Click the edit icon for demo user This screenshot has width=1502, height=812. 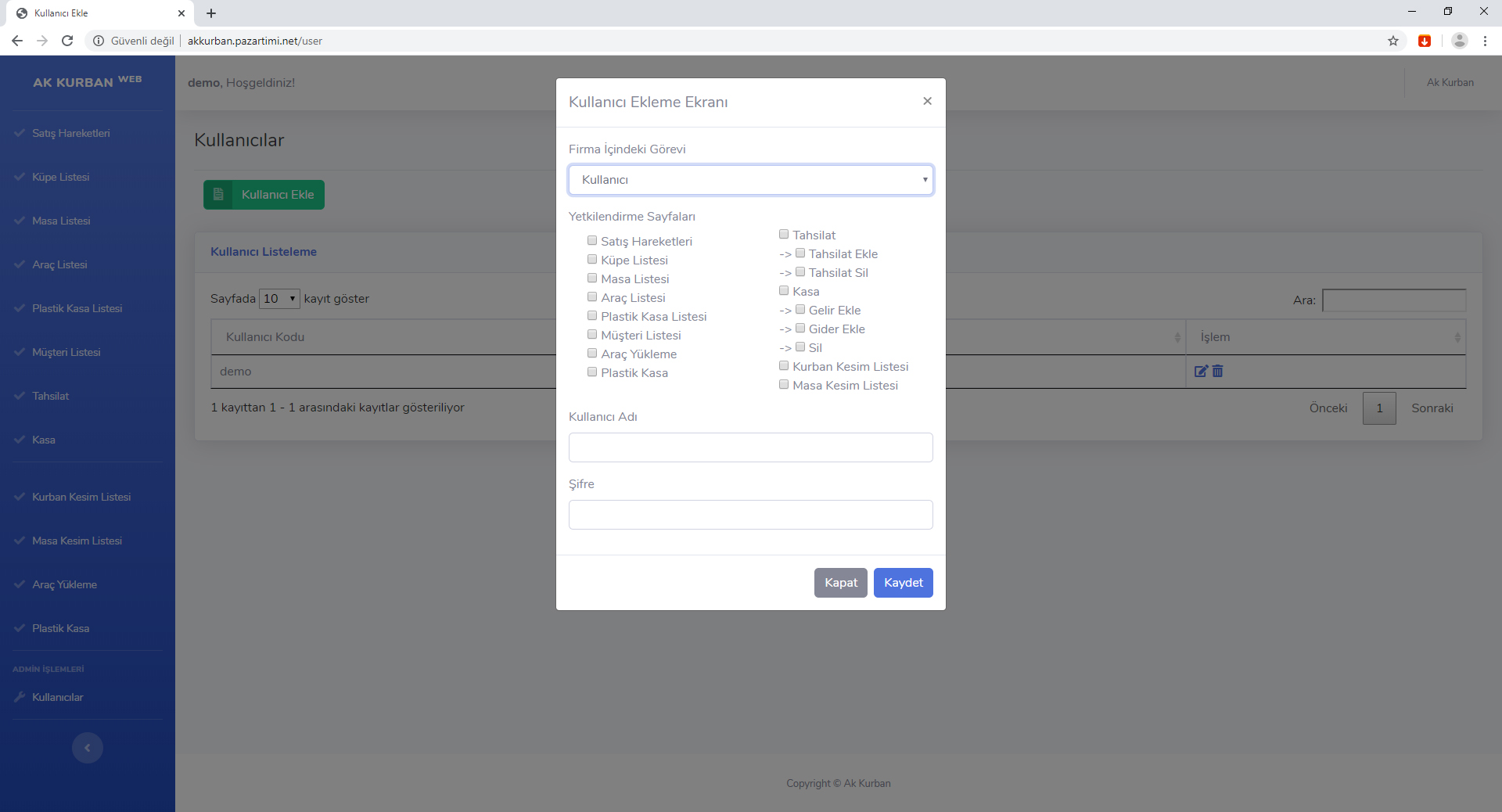[1201, 372]
